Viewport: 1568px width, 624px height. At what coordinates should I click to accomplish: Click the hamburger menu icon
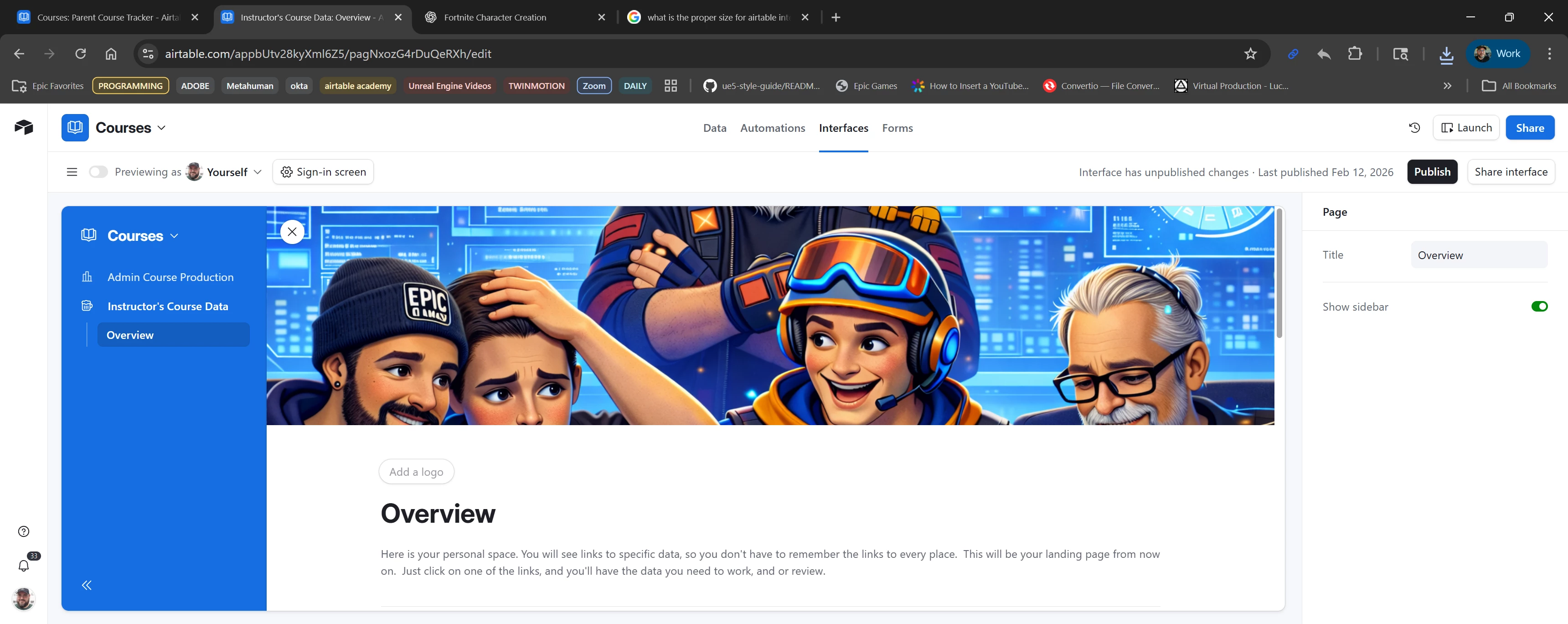click(x=72, y=172)
